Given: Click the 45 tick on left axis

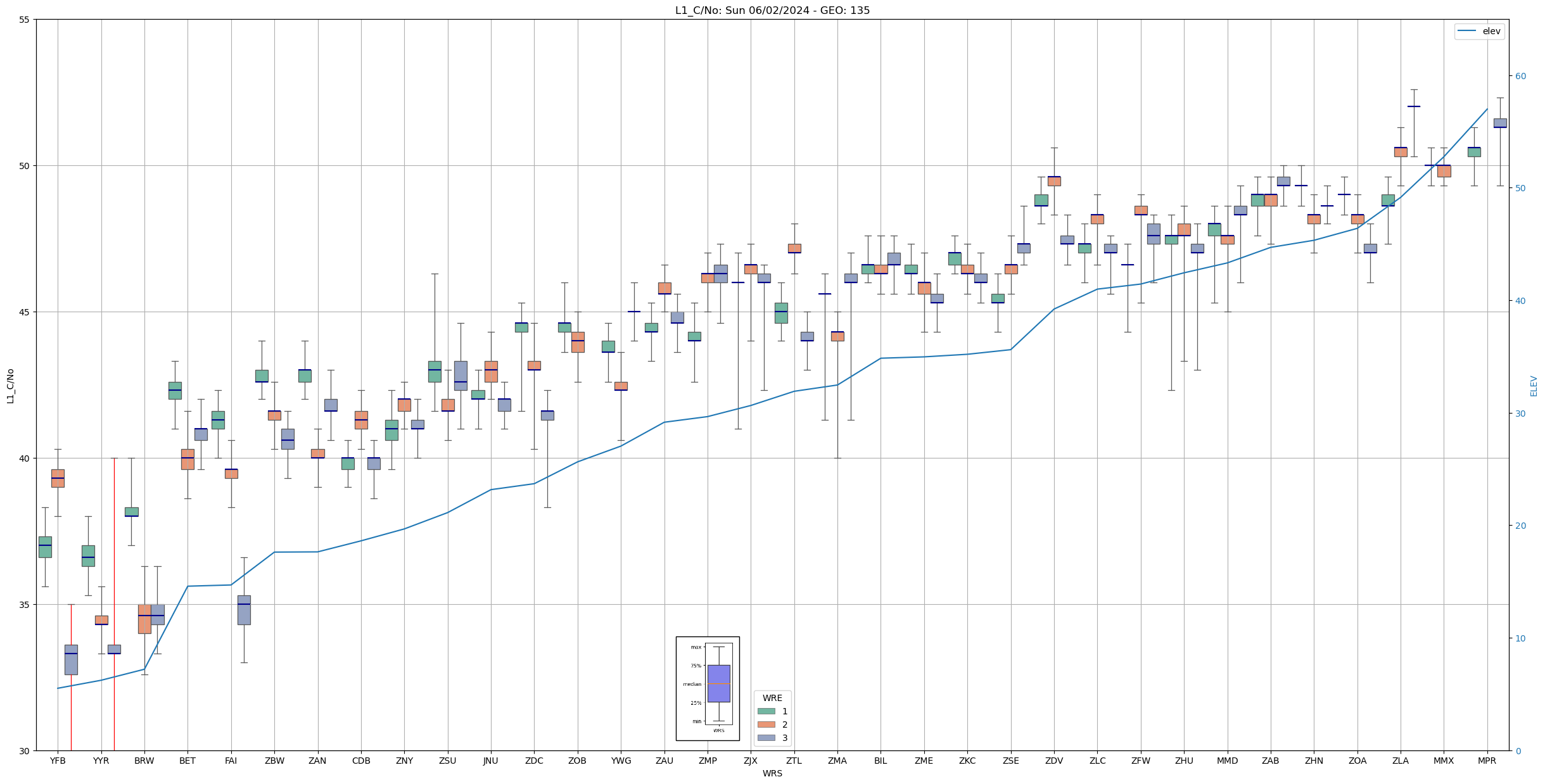Looking at the screenshot, I should tap(25, 312).
